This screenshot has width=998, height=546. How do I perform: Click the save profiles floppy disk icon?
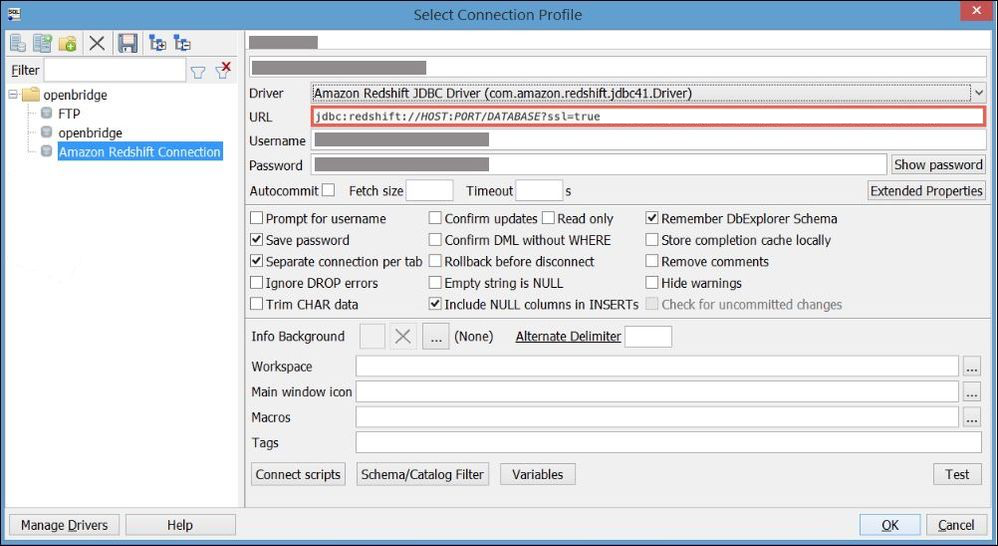tap(128, 43)
